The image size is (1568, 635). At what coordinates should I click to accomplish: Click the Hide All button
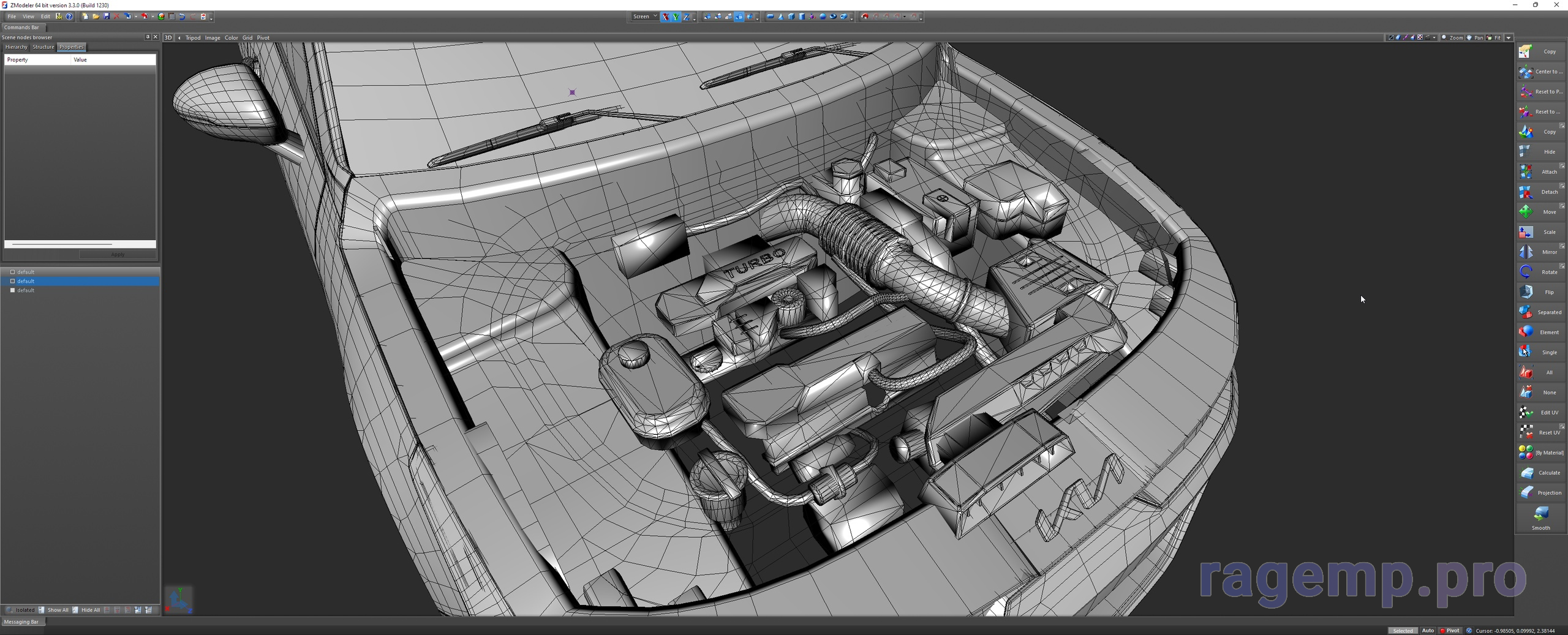coord(86,610)
